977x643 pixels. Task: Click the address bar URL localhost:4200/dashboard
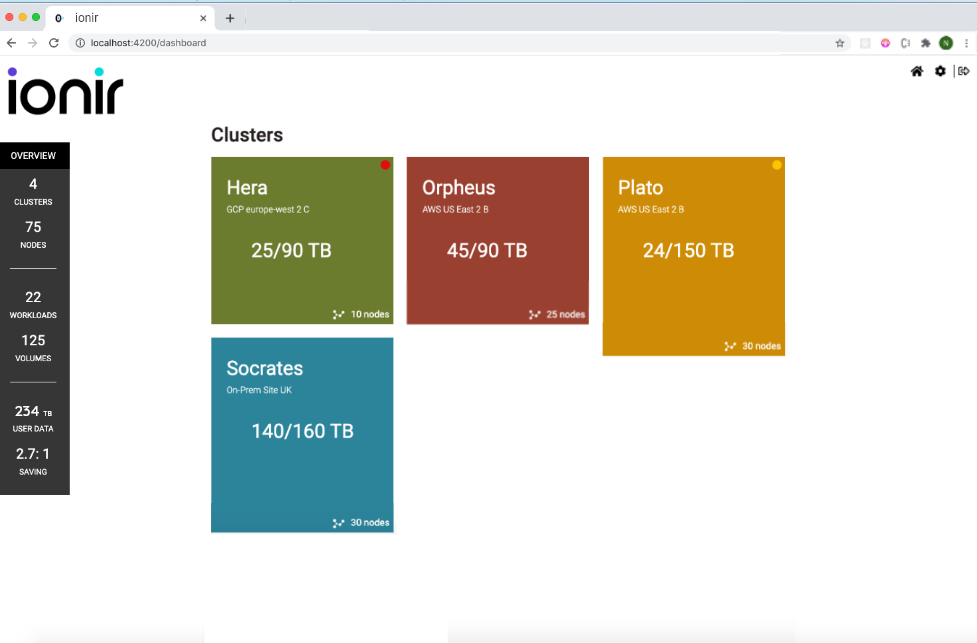click(x=148, y=43)
